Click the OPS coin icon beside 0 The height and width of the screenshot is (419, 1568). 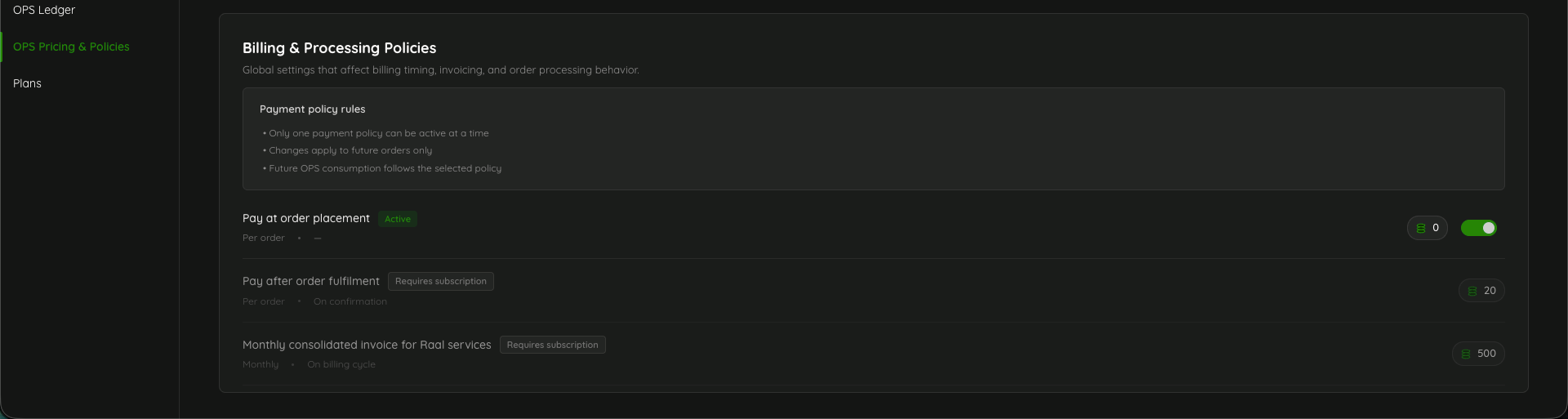(x=1421, y=229)
